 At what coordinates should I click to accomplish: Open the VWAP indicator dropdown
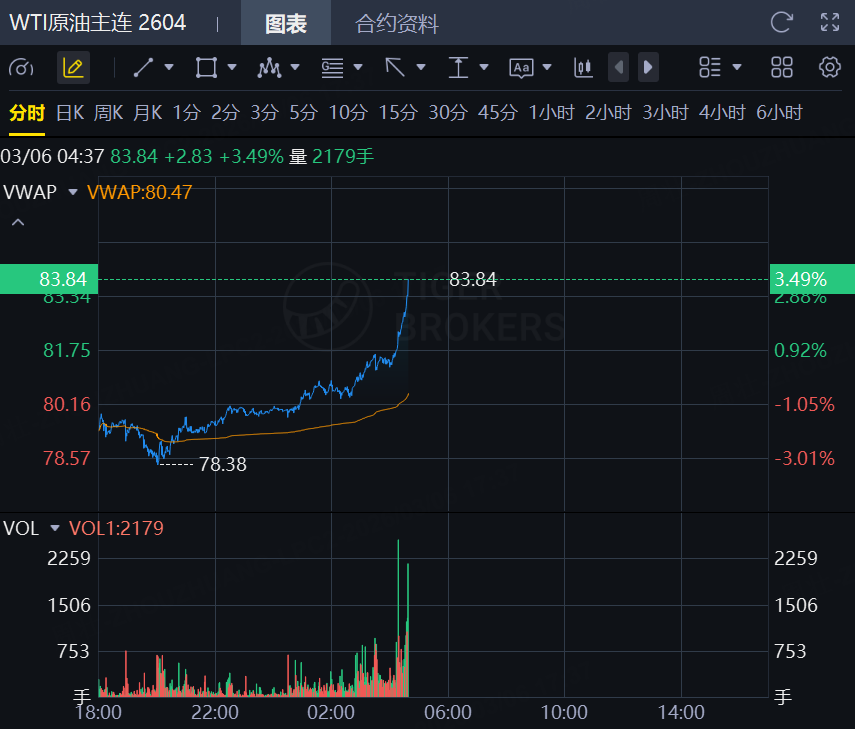72,192
